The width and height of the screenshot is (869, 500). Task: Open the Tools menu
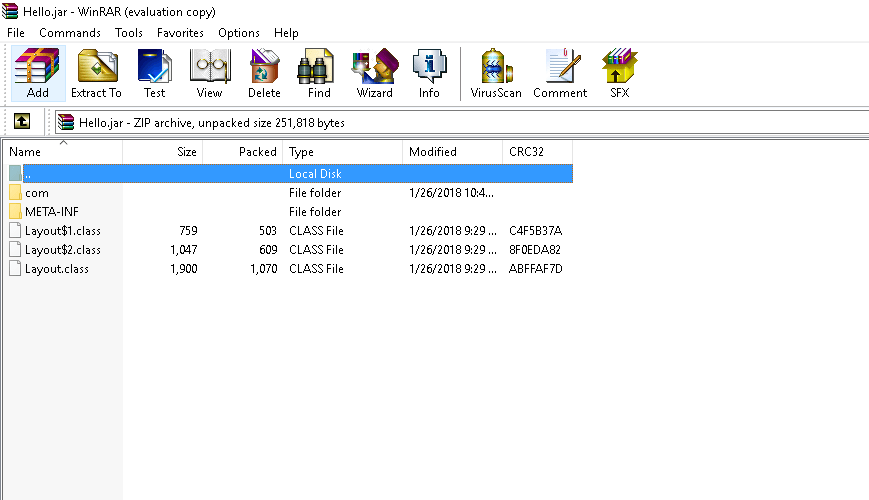point(129,33)
